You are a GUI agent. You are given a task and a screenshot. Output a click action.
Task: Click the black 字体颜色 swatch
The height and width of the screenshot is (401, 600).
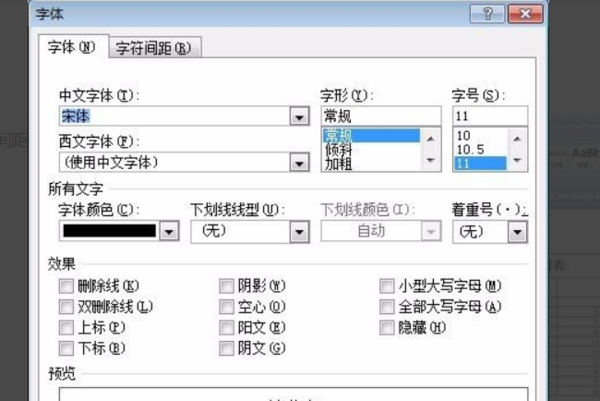pos(109,231)
